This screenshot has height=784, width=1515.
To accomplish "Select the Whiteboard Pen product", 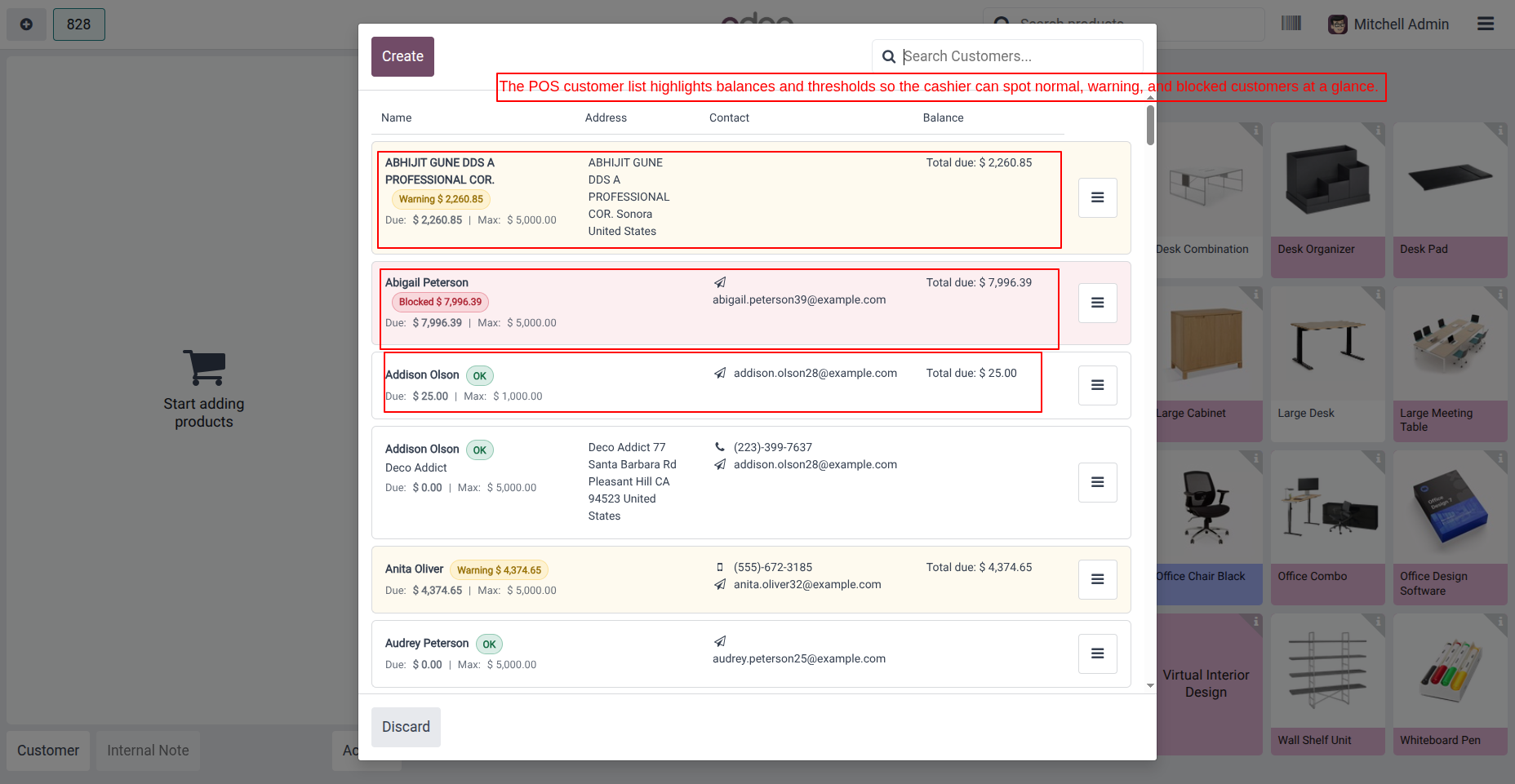I will [x=1451, y=684].
